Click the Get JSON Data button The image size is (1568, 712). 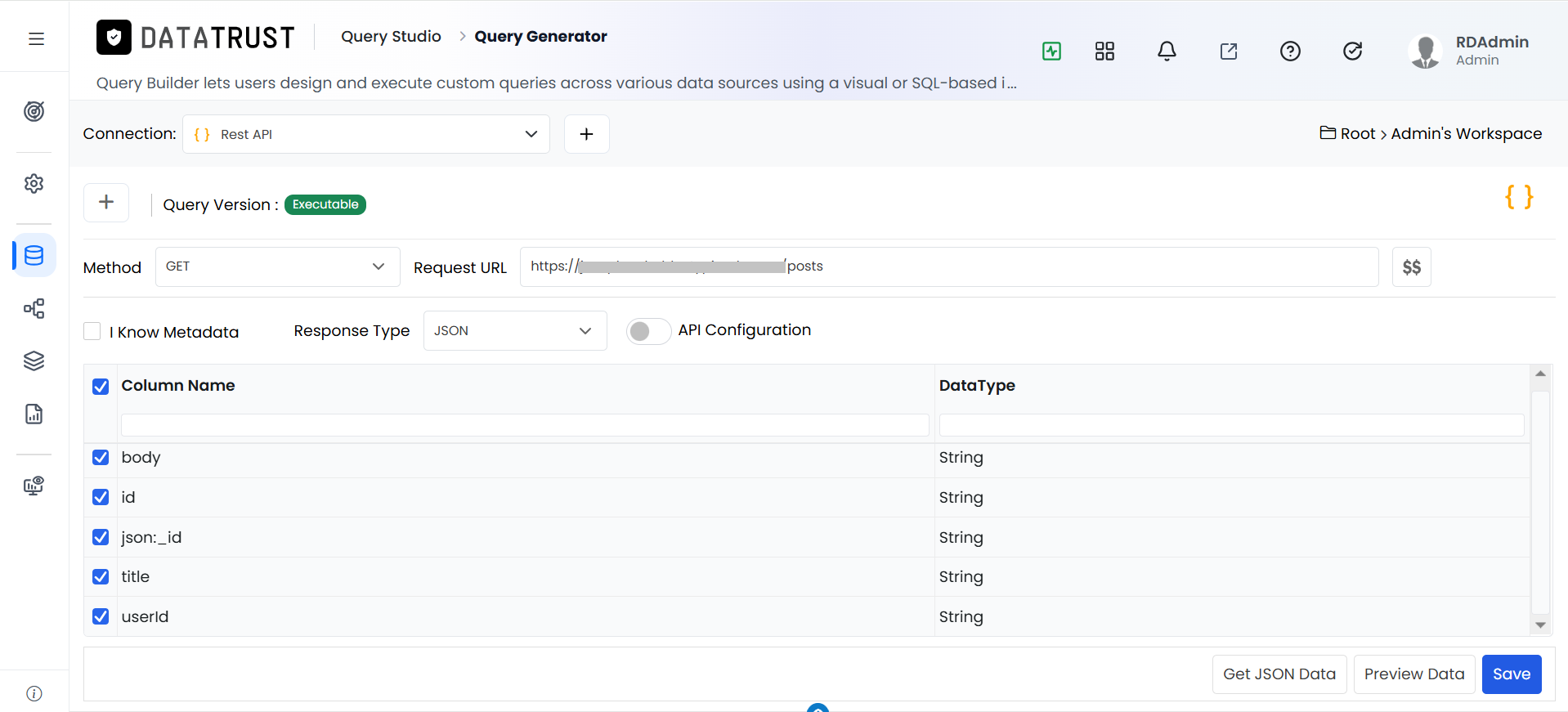pyautogui.click(x=1279, y=674)
